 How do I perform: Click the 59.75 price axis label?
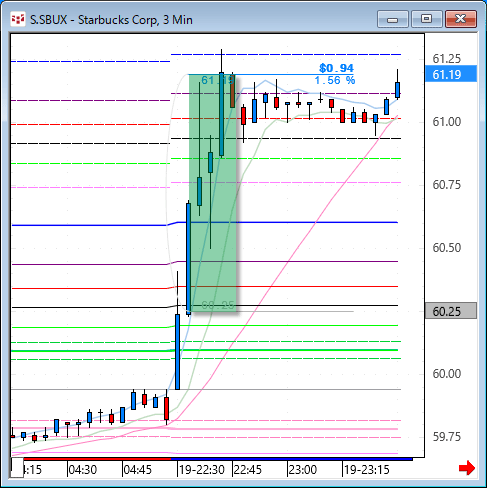tap(446, 437)
